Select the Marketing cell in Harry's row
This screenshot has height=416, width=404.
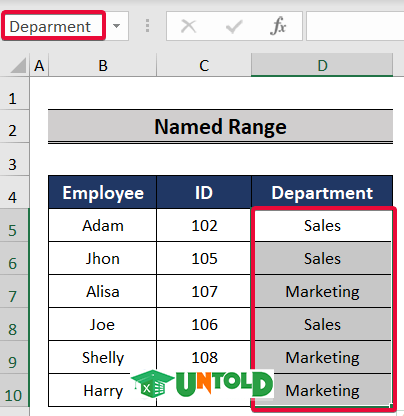(322, 390)
